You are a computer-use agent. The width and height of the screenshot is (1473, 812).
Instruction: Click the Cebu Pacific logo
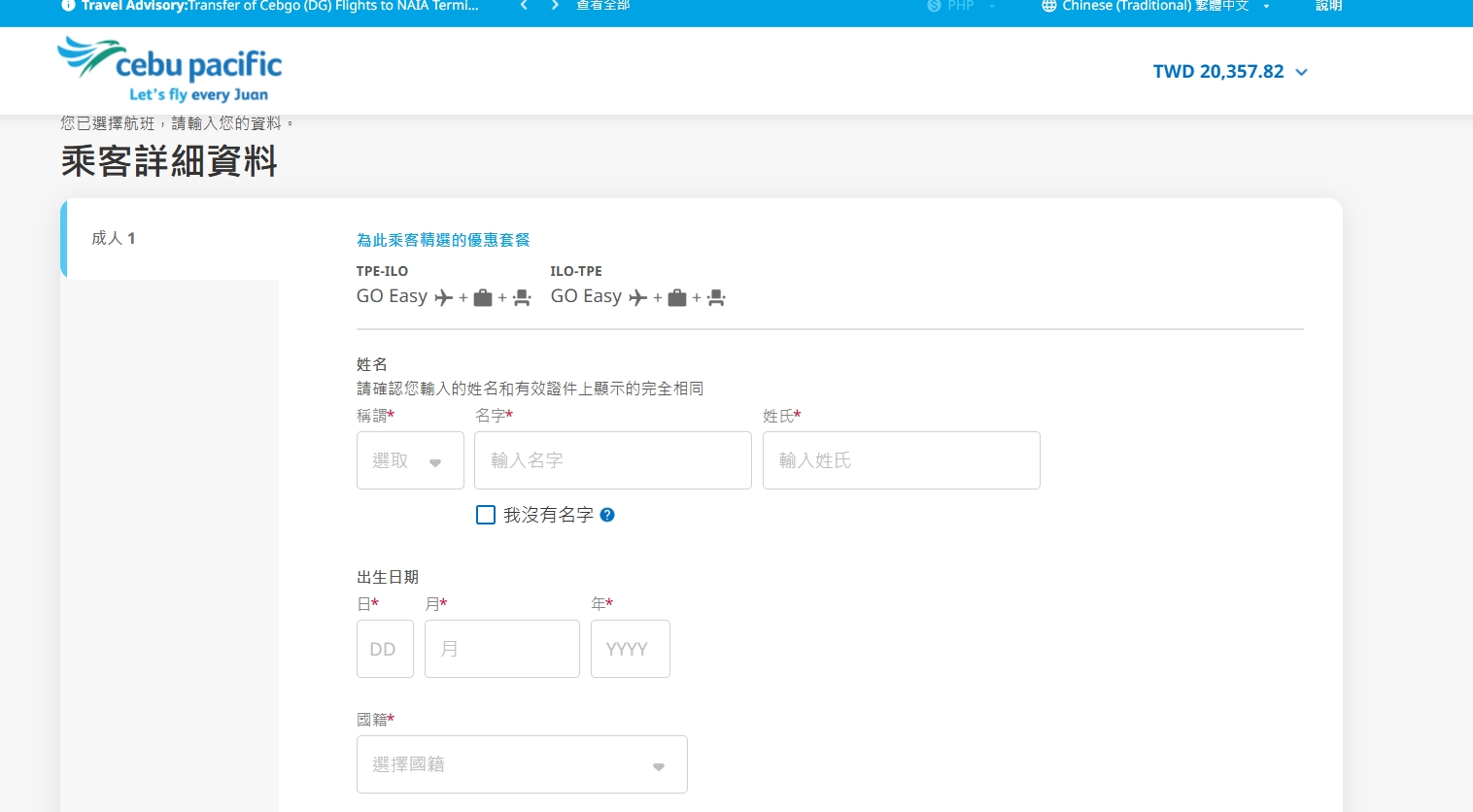[x=169, y=69]
